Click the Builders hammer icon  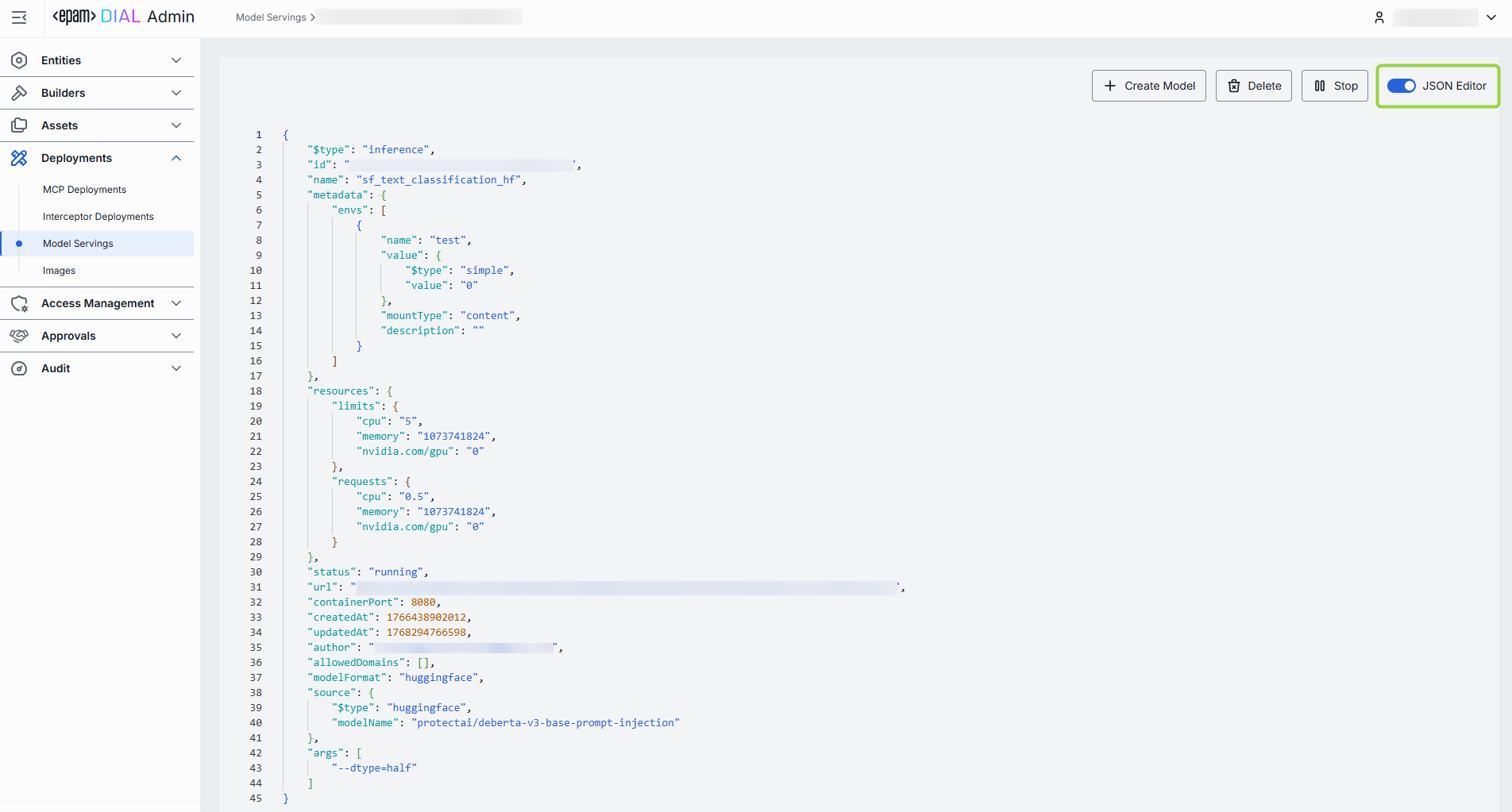[x=19, y=93]
